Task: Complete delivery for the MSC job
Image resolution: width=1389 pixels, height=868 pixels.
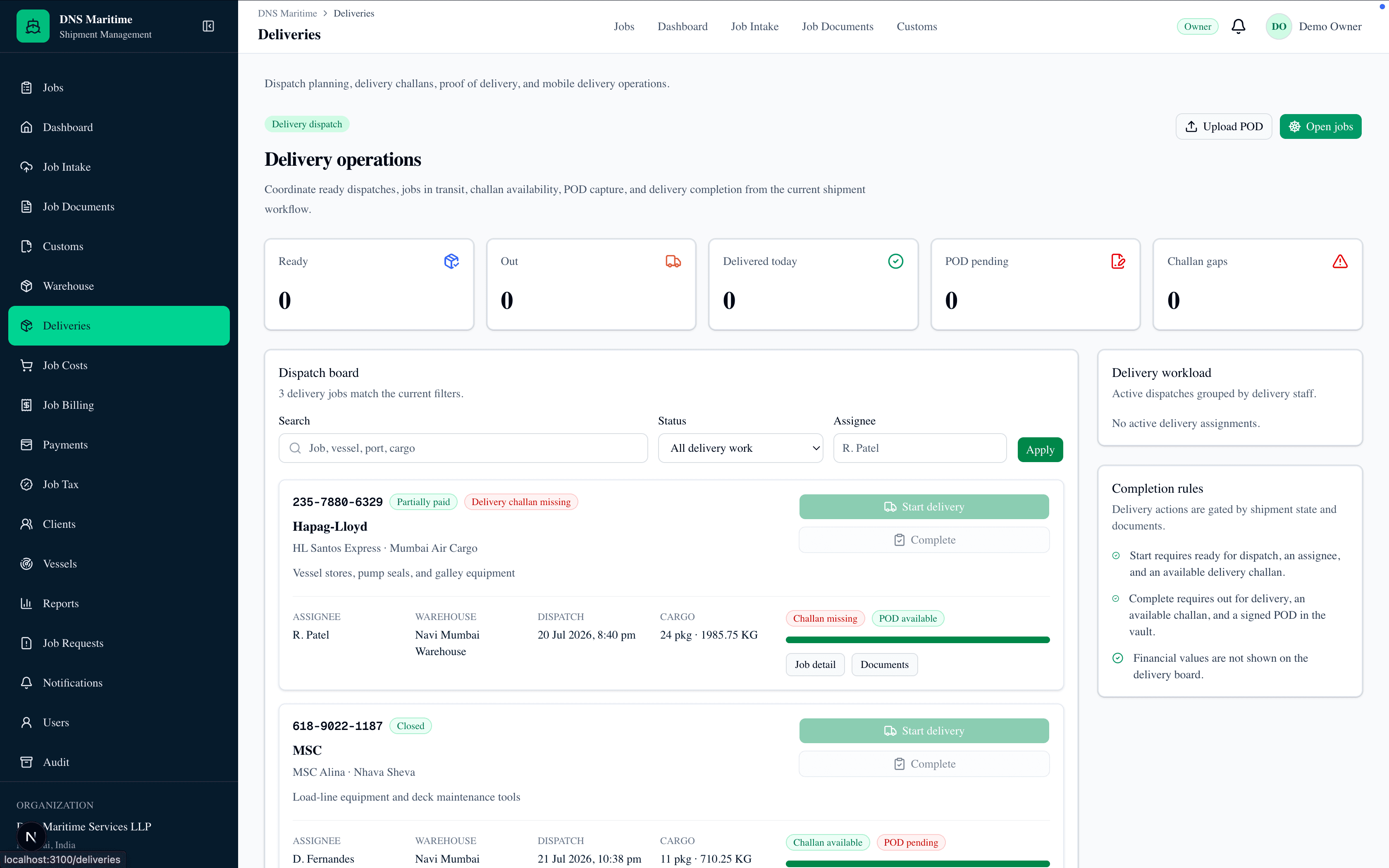Action: click(x=924, y=764)
